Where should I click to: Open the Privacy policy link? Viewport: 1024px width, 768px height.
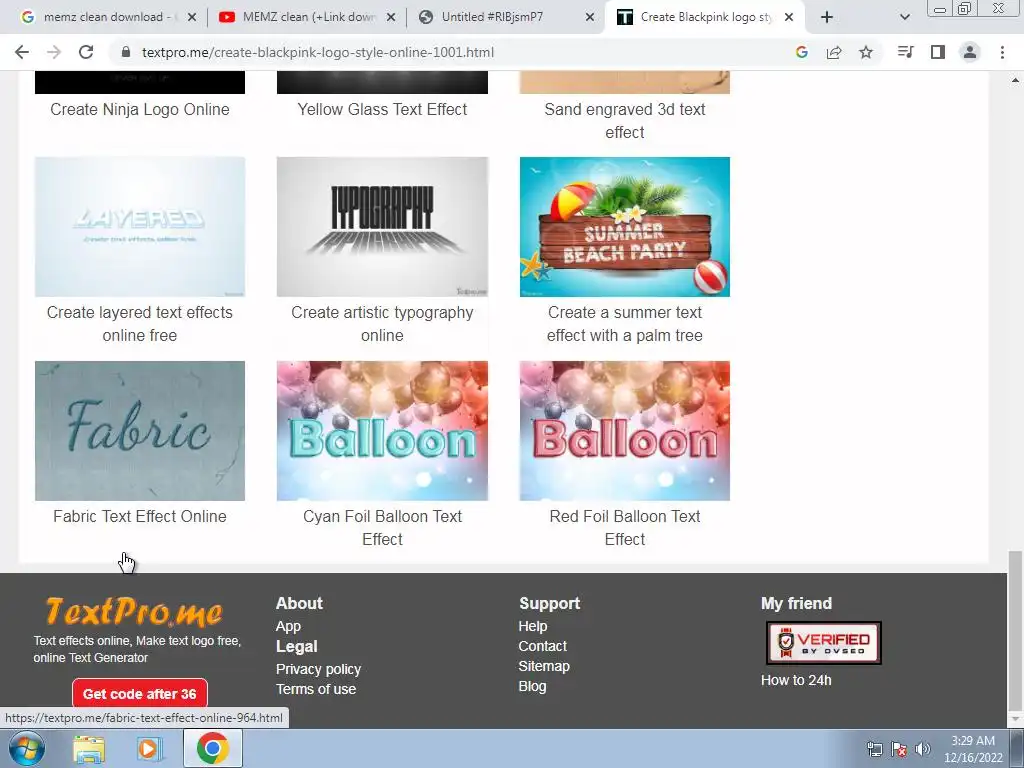[318, 669]
